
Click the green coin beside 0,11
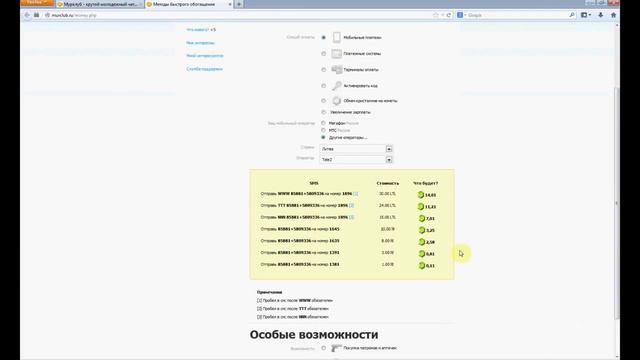tap(422, 265)
